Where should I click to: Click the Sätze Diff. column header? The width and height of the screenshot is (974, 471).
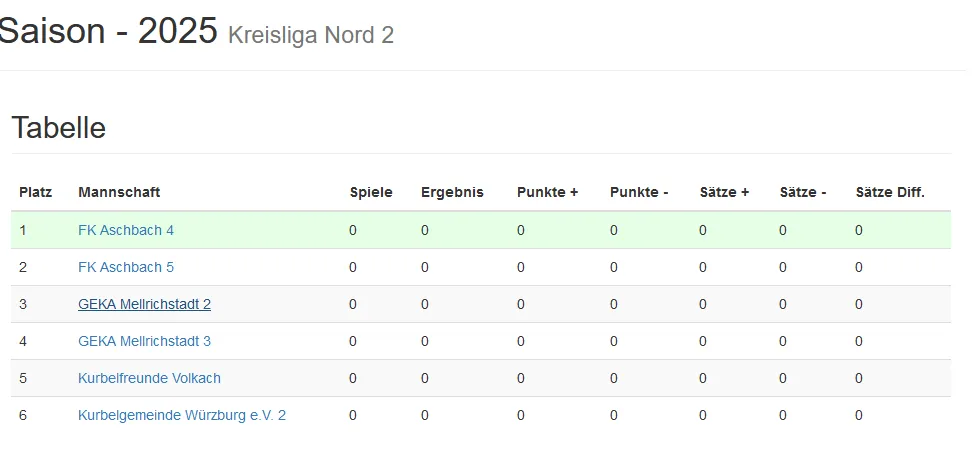point(890,192)
